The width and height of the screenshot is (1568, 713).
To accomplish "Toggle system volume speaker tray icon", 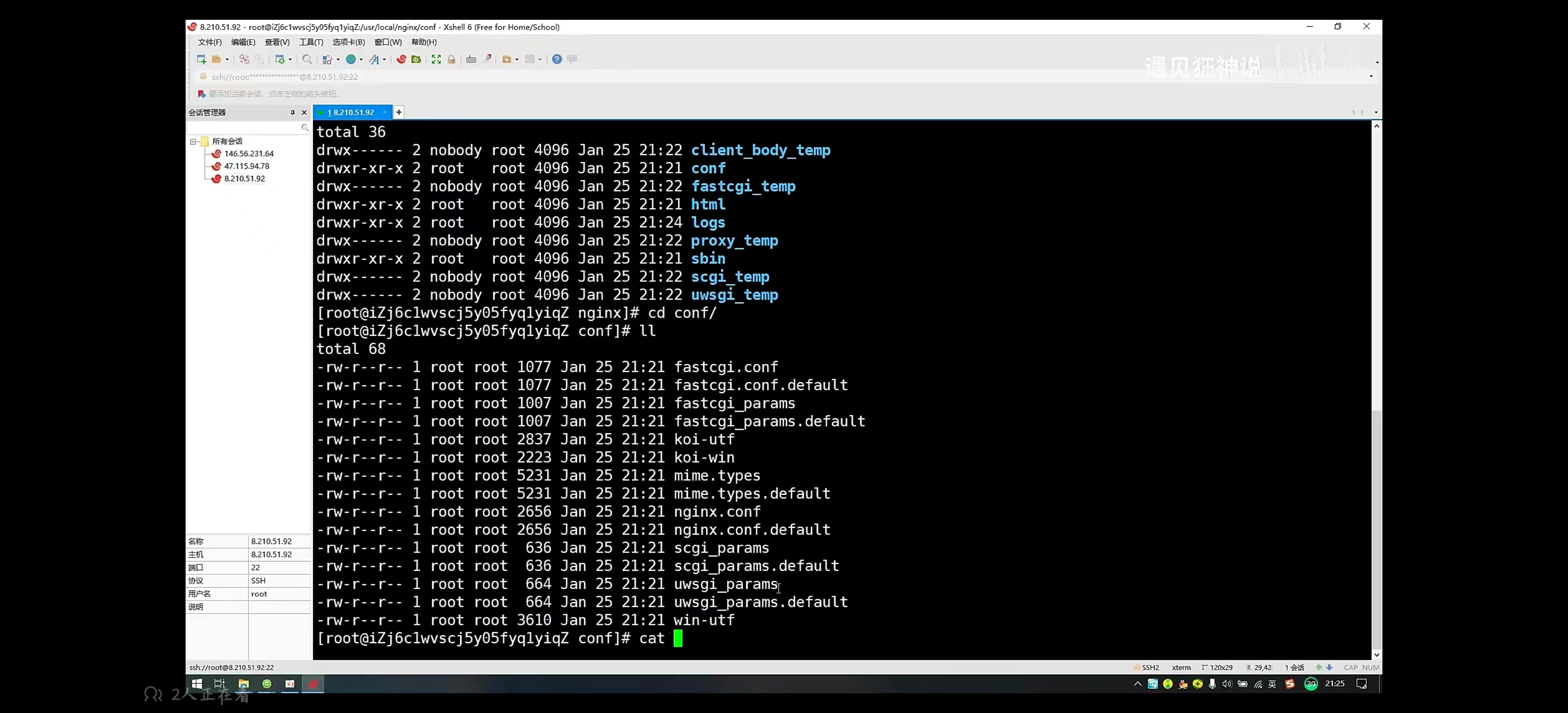I will tap(1227, 684).
